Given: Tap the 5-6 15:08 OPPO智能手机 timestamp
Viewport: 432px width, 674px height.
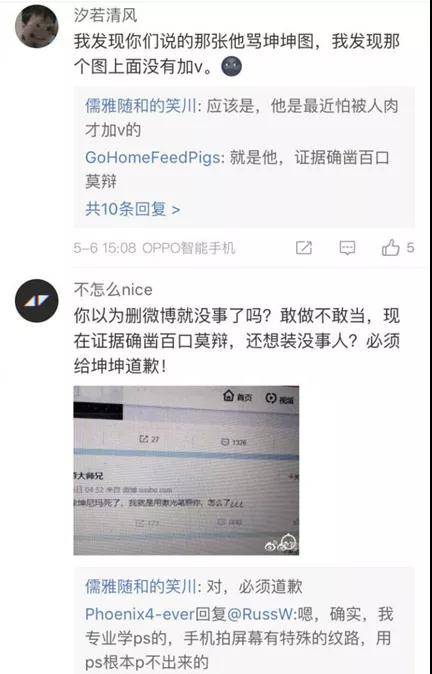Looking at the screenshot, I should coord(154,248).
